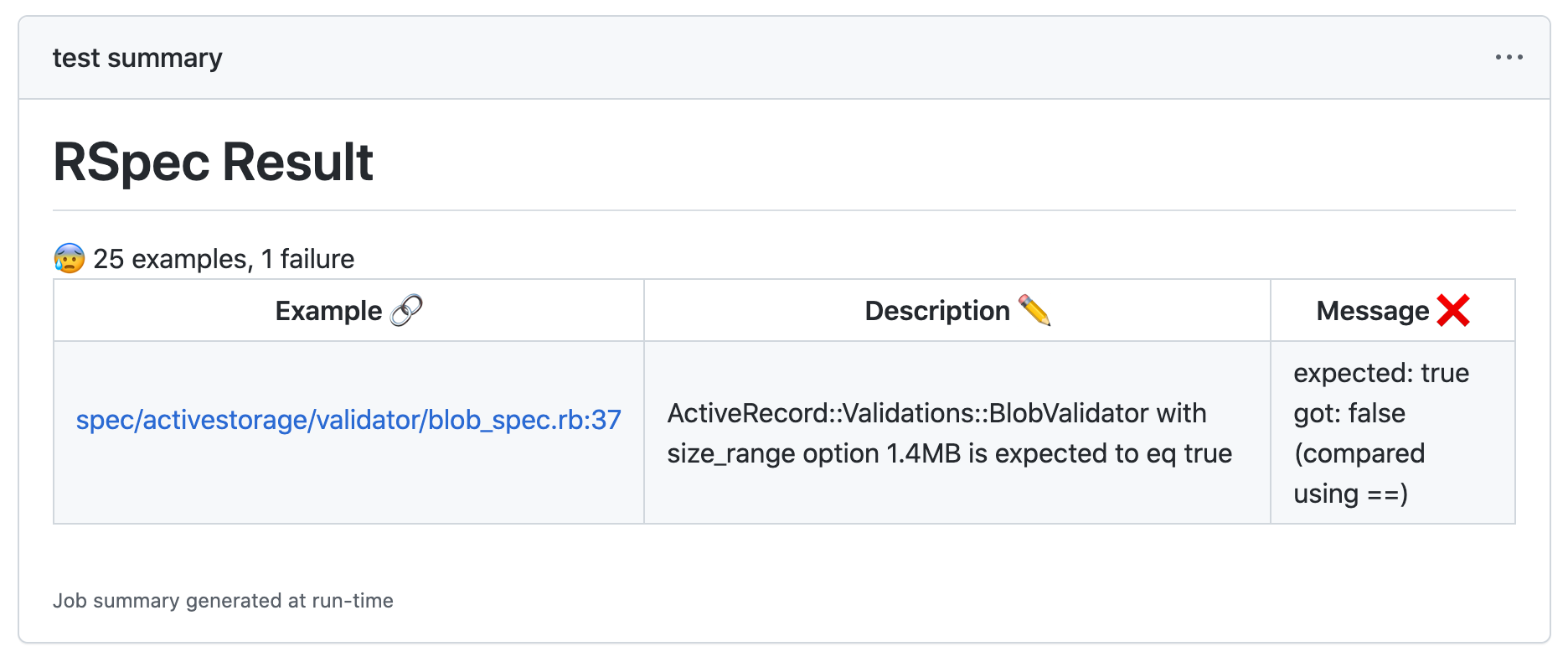Open the blob_spec.rb:37 spec link
This screenshot has width=1568, height=662.
point(348,420)
